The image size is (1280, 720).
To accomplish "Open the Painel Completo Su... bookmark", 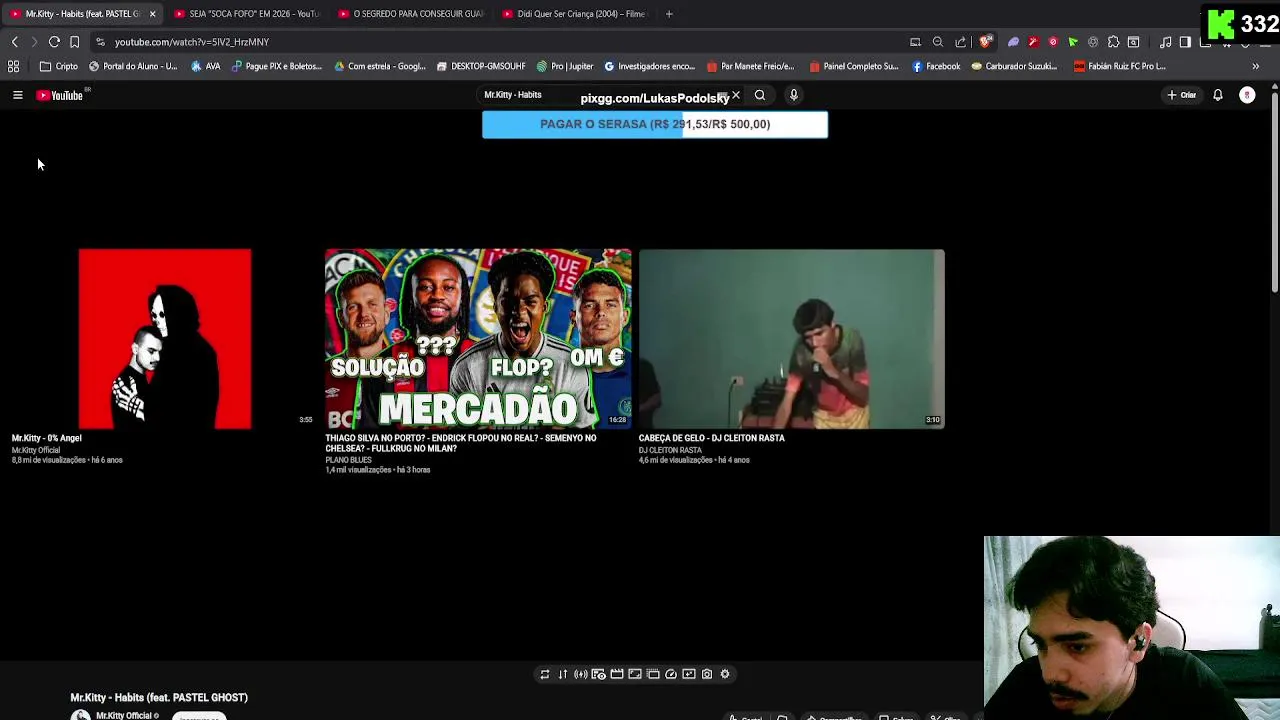I will point(854,66).
